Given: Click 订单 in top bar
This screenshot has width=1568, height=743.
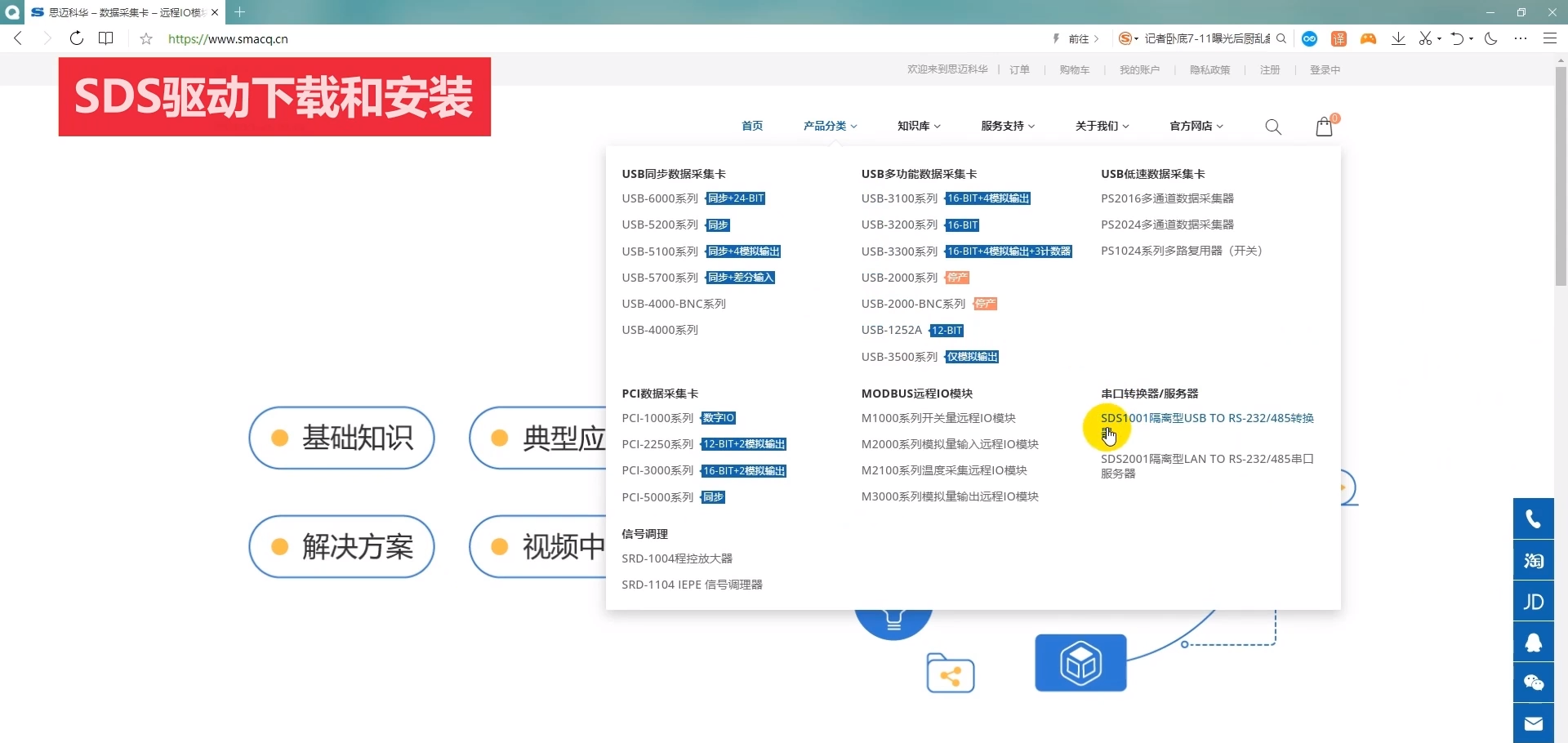Looking at the screenshot, I should click(x=1019, y=70).
